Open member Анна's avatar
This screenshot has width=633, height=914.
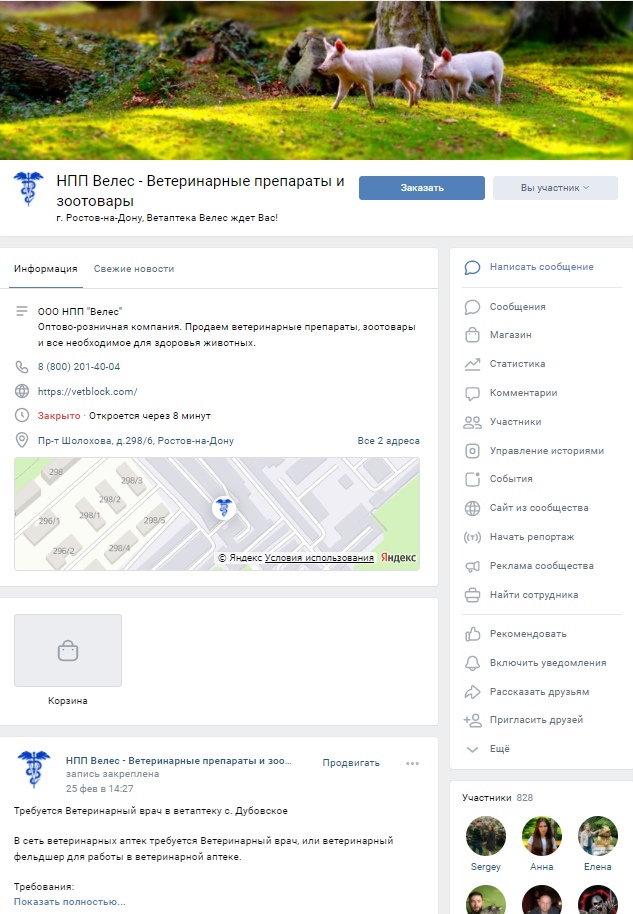(541, 836)
